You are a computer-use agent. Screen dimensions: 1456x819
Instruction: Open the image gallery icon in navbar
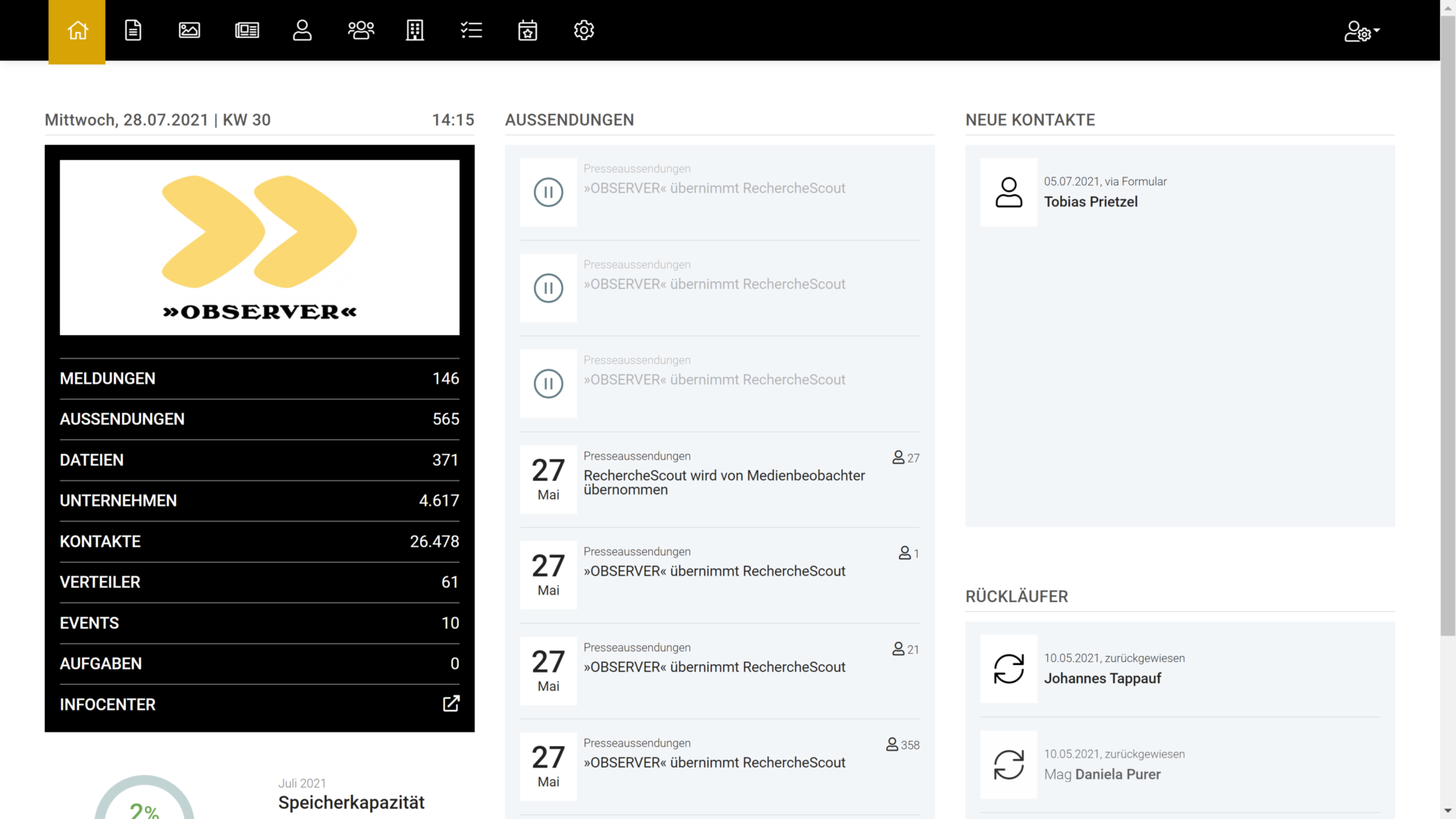coord(190,30)
